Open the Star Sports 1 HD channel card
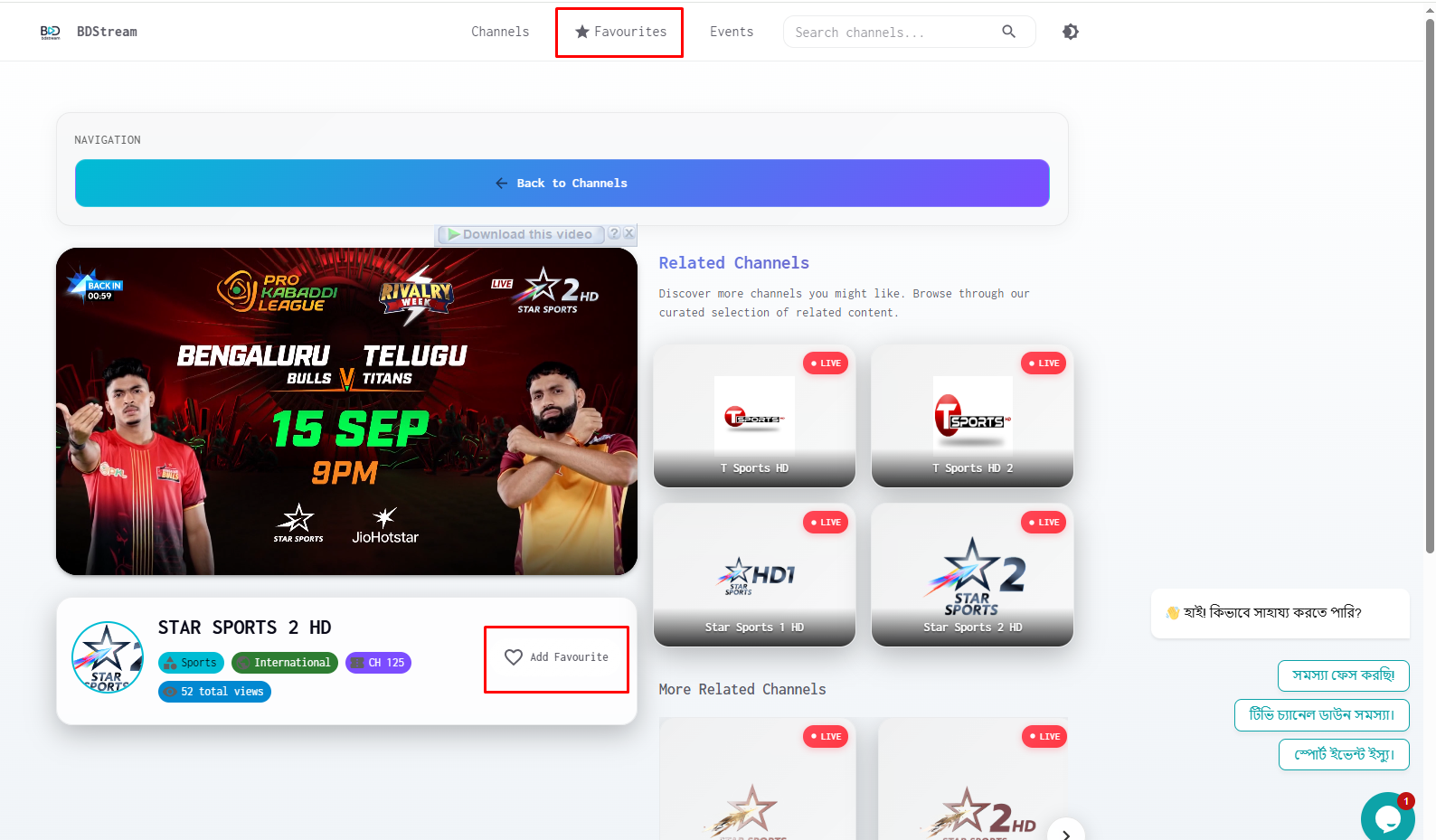This screenshot has height=840, width=1436. (754, 575)
